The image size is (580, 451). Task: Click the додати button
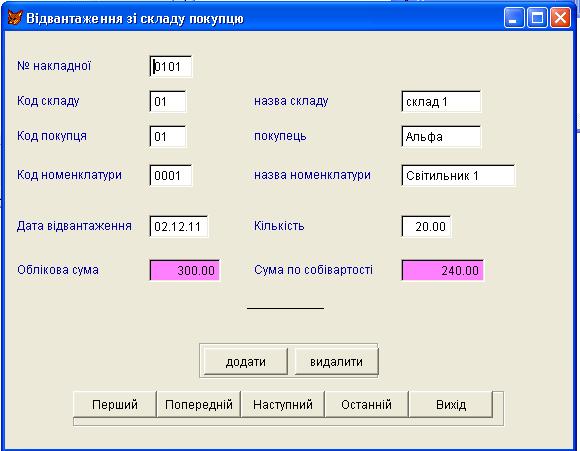[246, 361]
